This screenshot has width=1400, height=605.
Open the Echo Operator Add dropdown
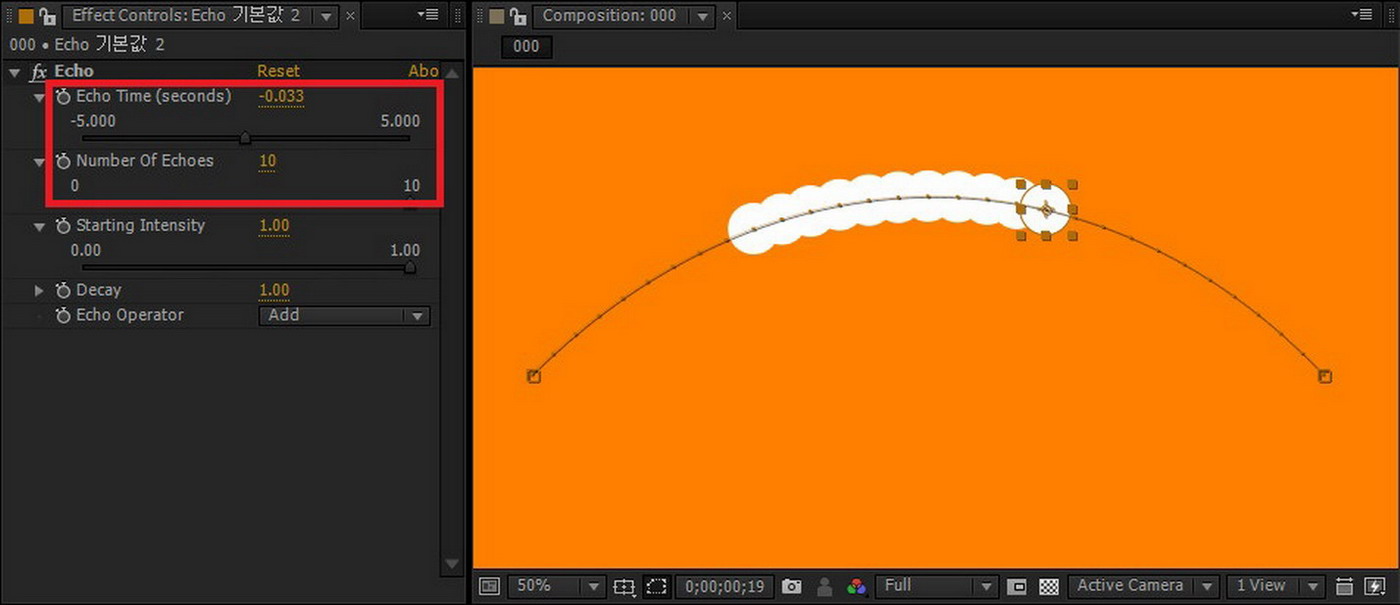[344, 315]
